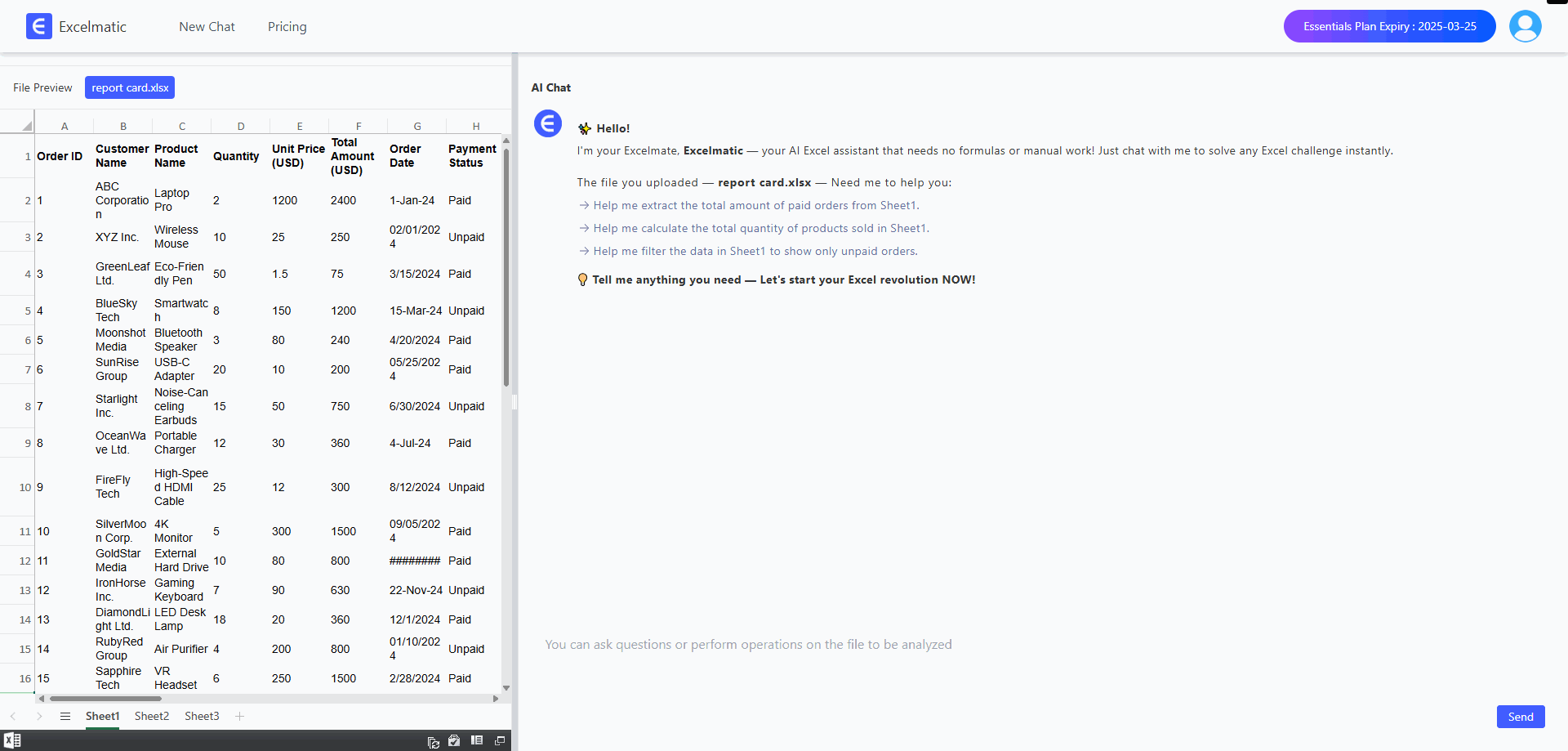This screenshot has height=751, width=1568.
Task: Click the briefcase checkmark icon in the footer
Action: 455,740
